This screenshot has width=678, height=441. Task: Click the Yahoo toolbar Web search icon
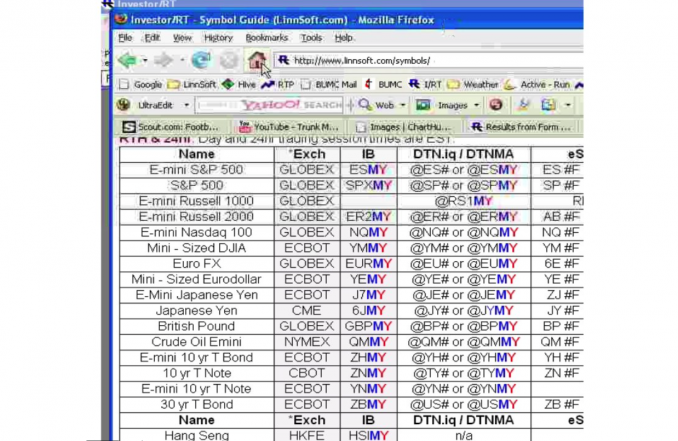[365, 105]
